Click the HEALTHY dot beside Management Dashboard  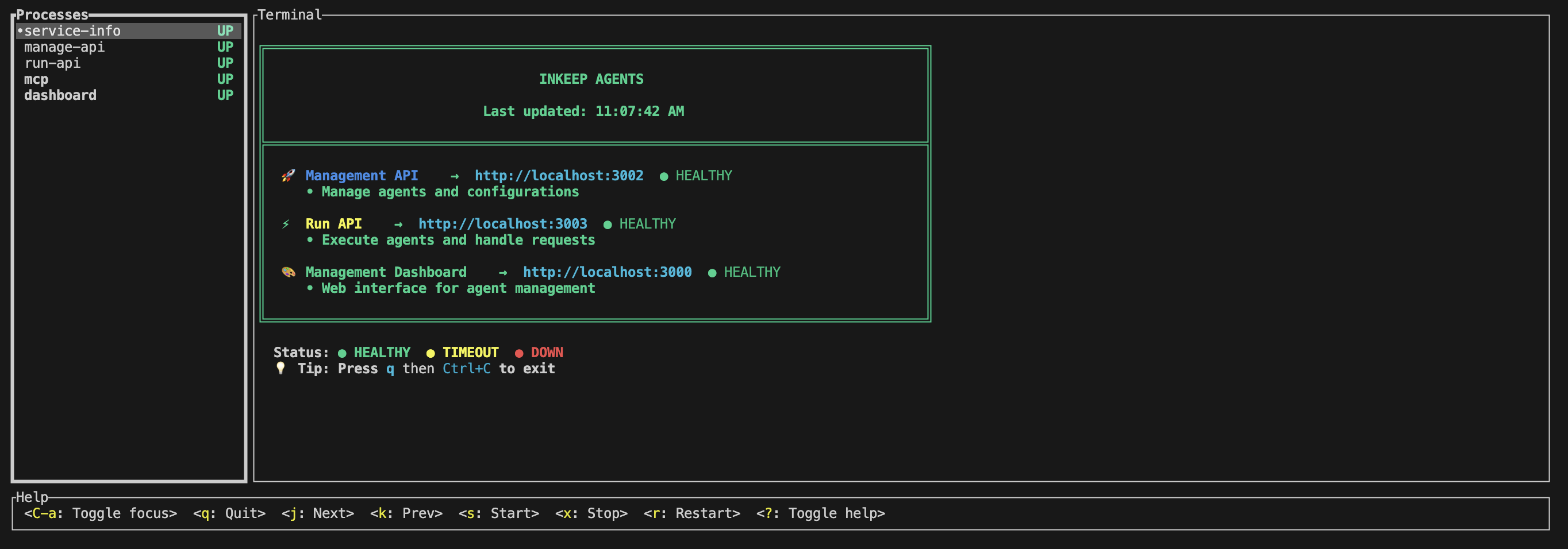(x=711, y=272)
